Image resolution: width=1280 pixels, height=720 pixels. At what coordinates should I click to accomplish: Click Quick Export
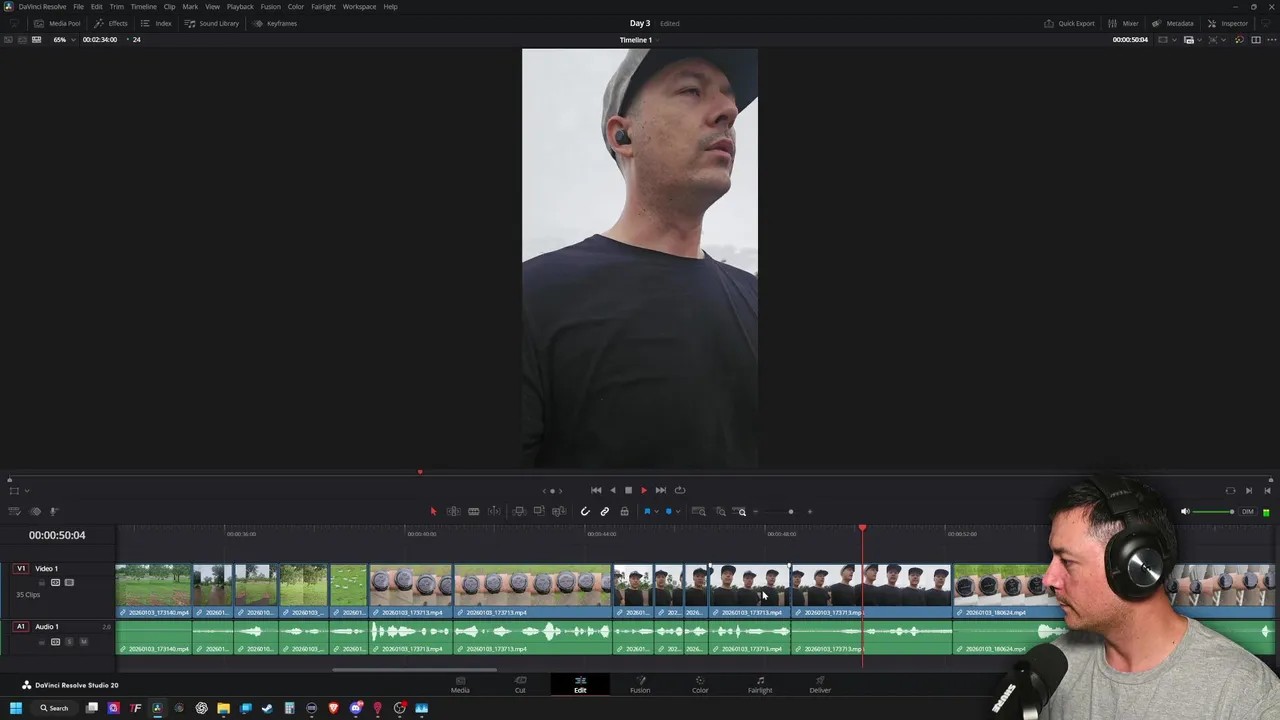click(x=1069, y=23)
